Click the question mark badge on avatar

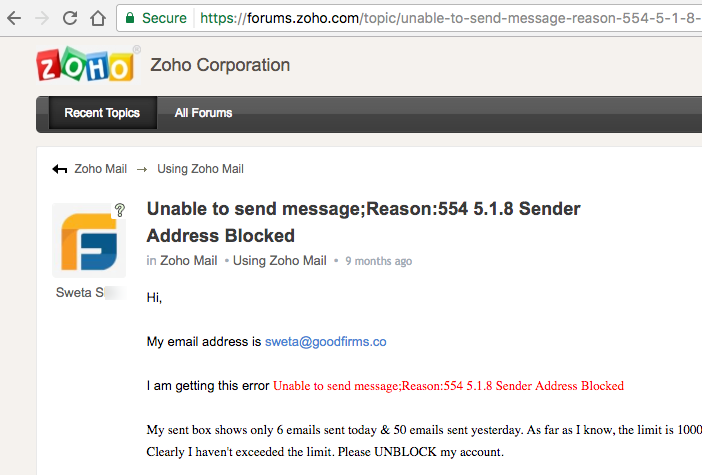[x=120, y=210]
